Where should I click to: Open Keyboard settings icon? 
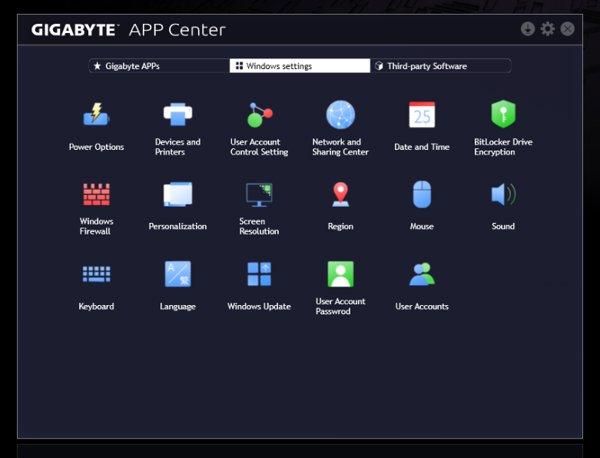tap(96, 274)
